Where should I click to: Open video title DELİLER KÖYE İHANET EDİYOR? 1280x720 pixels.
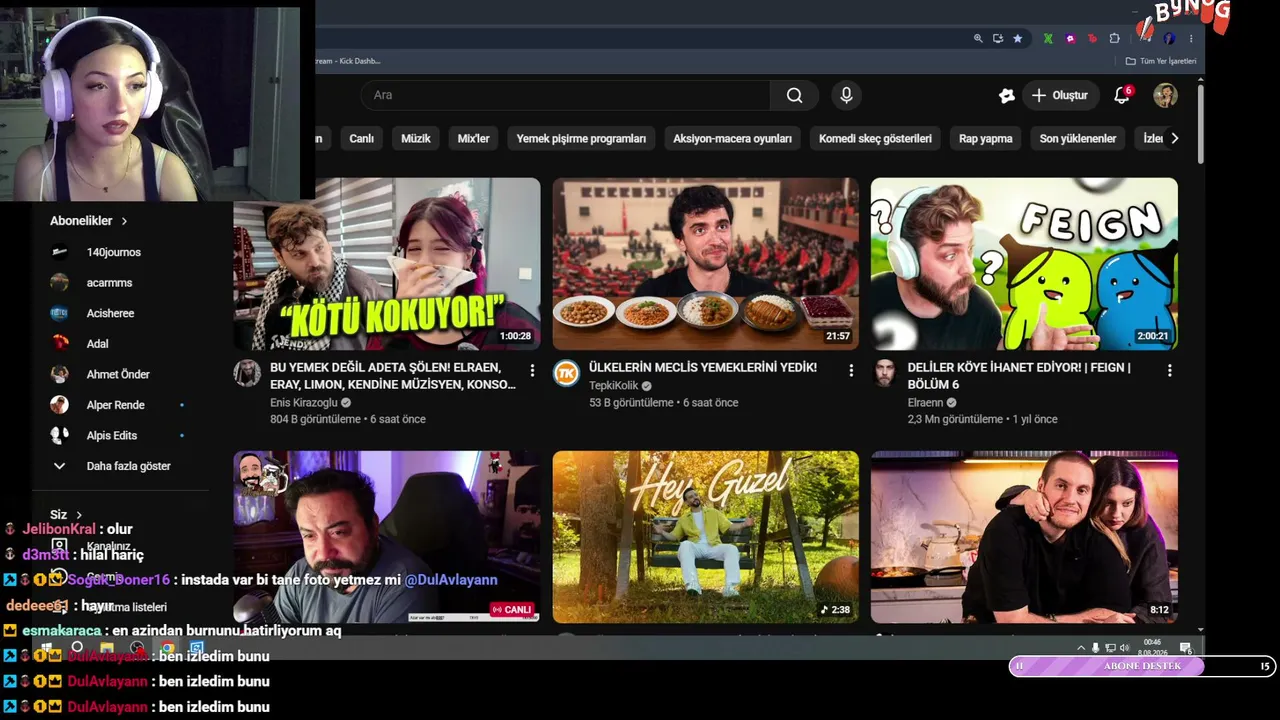1019,376
